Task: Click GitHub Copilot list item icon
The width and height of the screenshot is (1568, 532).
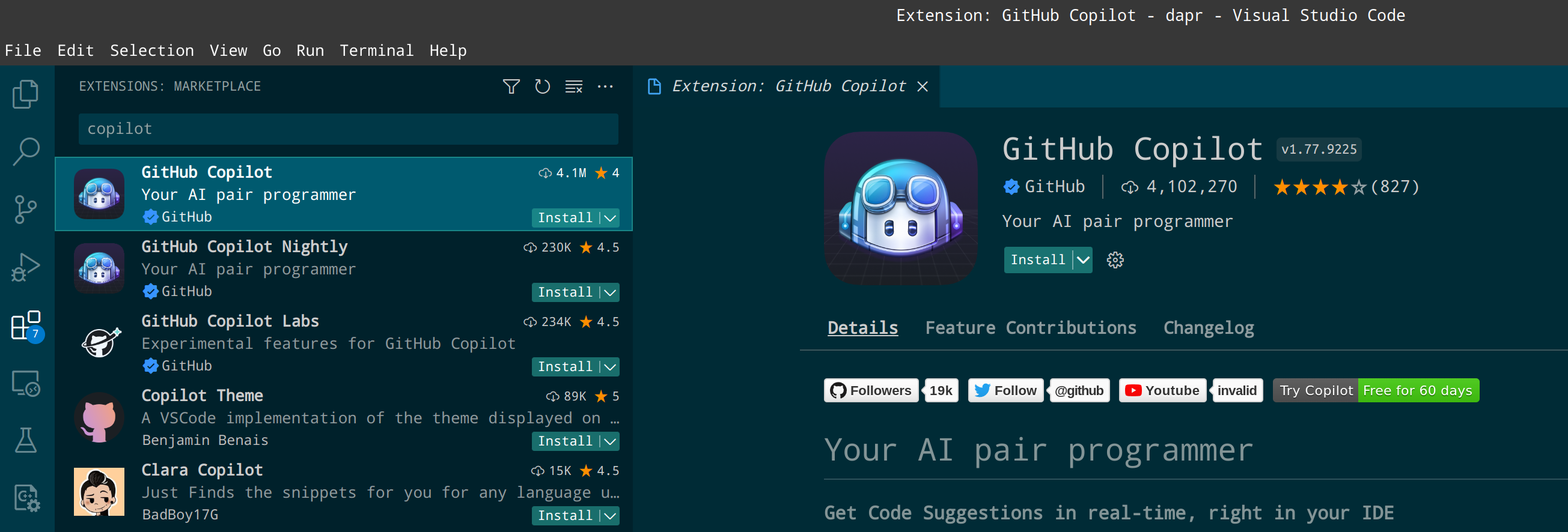Action: [99, 194]
